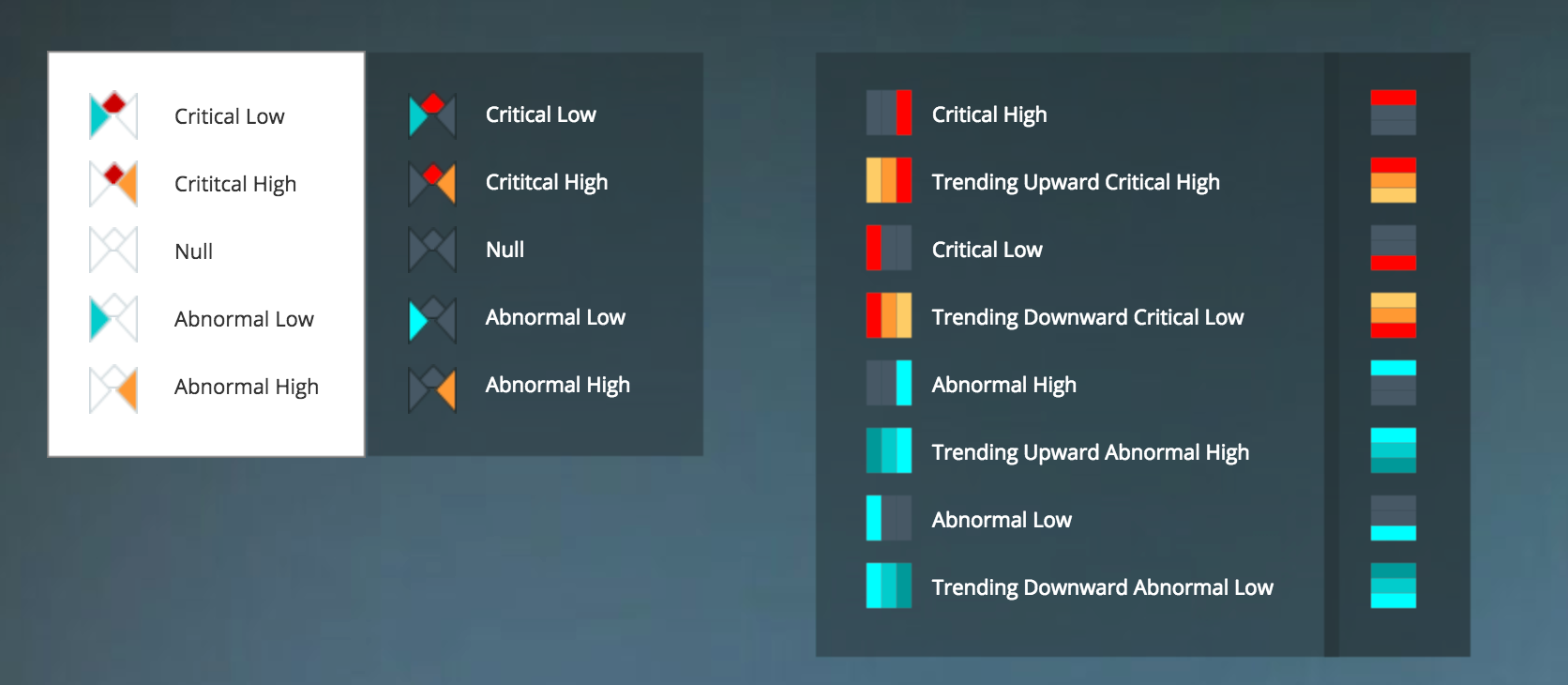Click the Crititcal High icon on white panel
The image size is (1568, 685).
click(x=113, y=183)
